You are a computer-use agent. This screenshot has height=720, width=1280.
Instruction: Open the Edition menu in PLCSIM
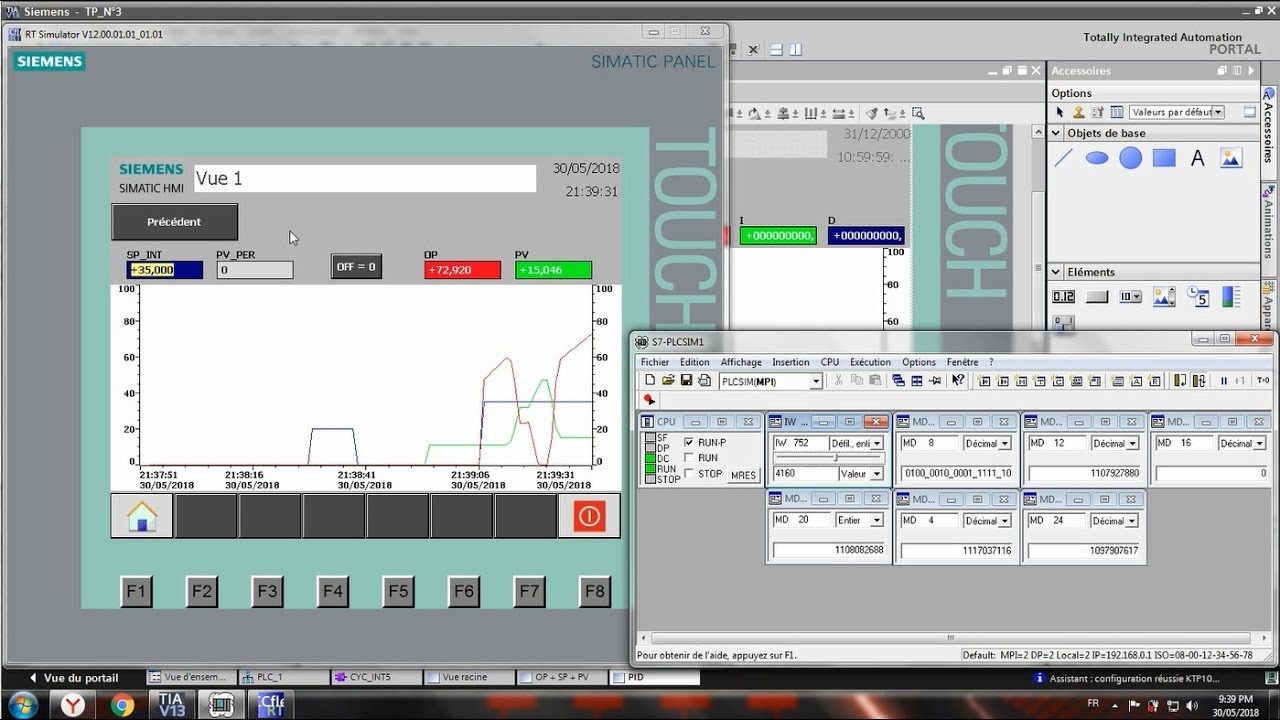pos(694,362)
